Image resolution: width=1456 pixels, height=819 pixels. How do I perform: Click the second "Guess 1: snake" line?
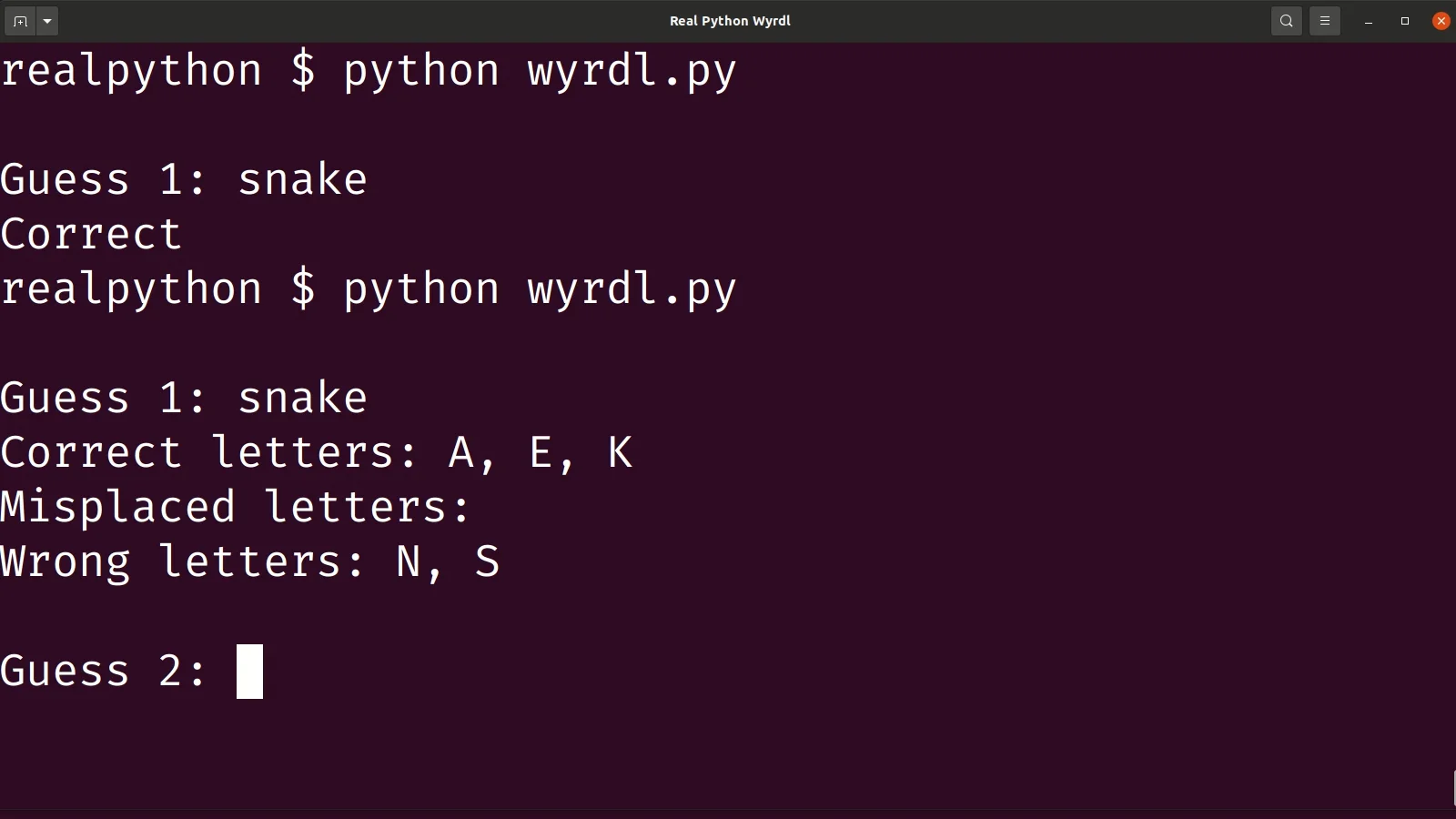click(x=184, y=399)
